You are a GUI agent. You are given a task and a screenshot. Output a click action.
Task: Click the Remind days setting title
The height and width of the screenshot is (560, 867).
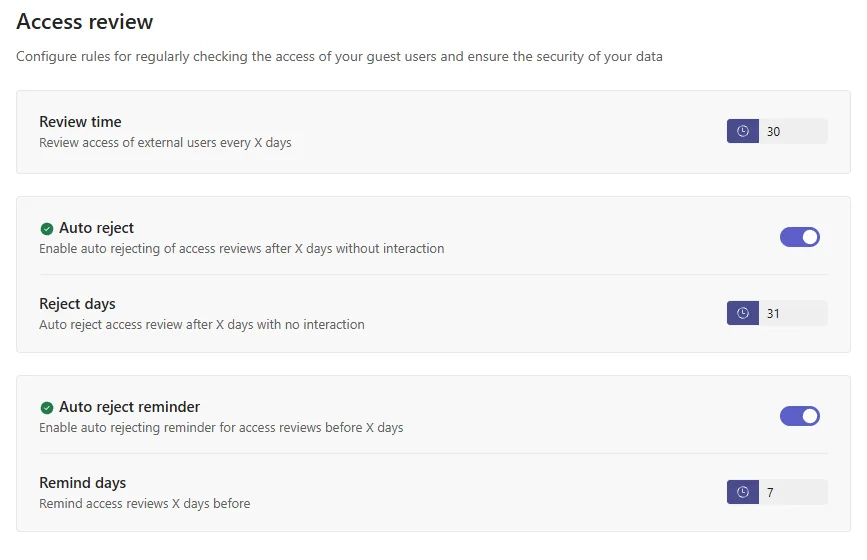82,483
